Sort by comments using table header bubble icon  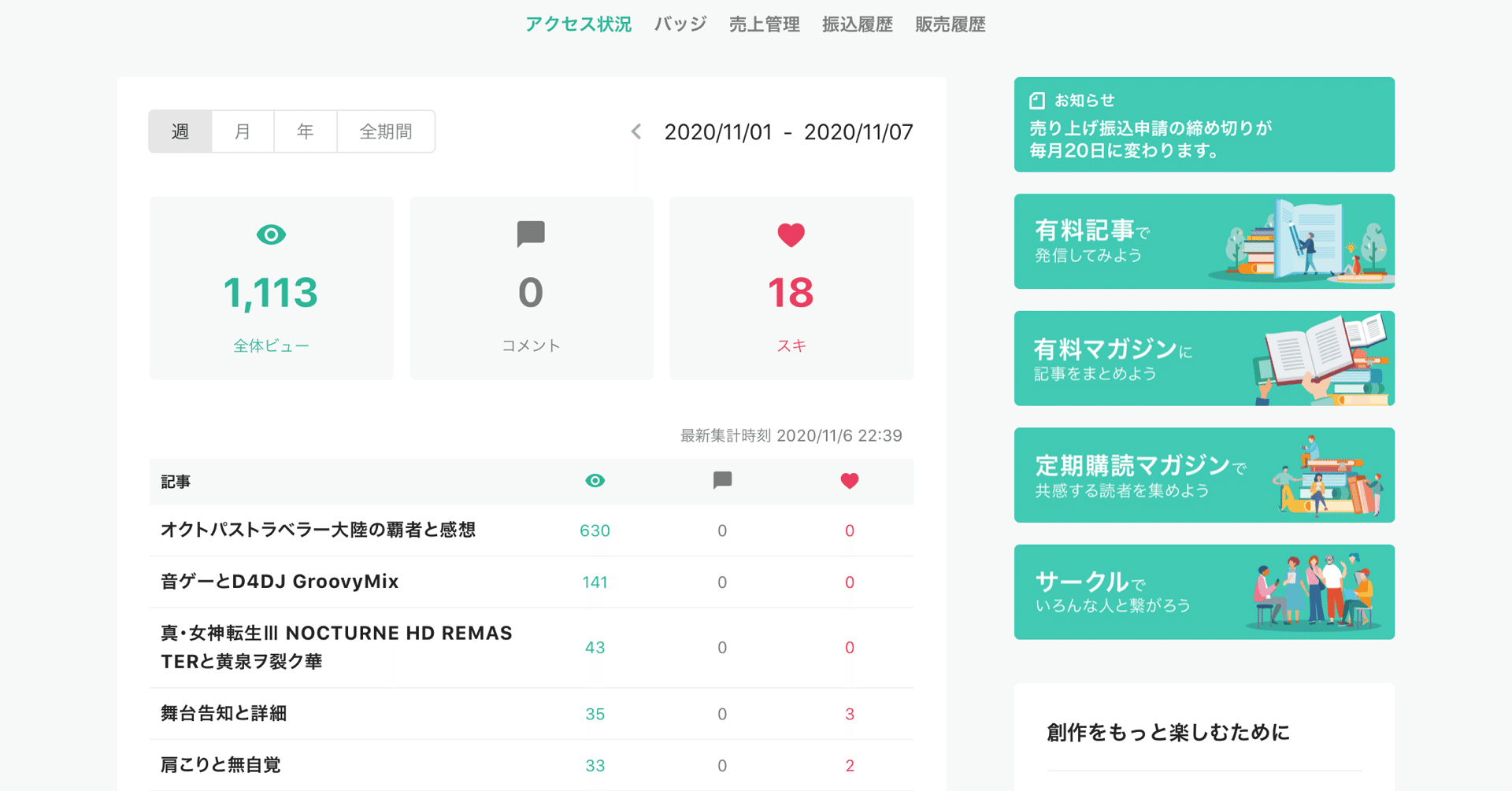[722, 480]
